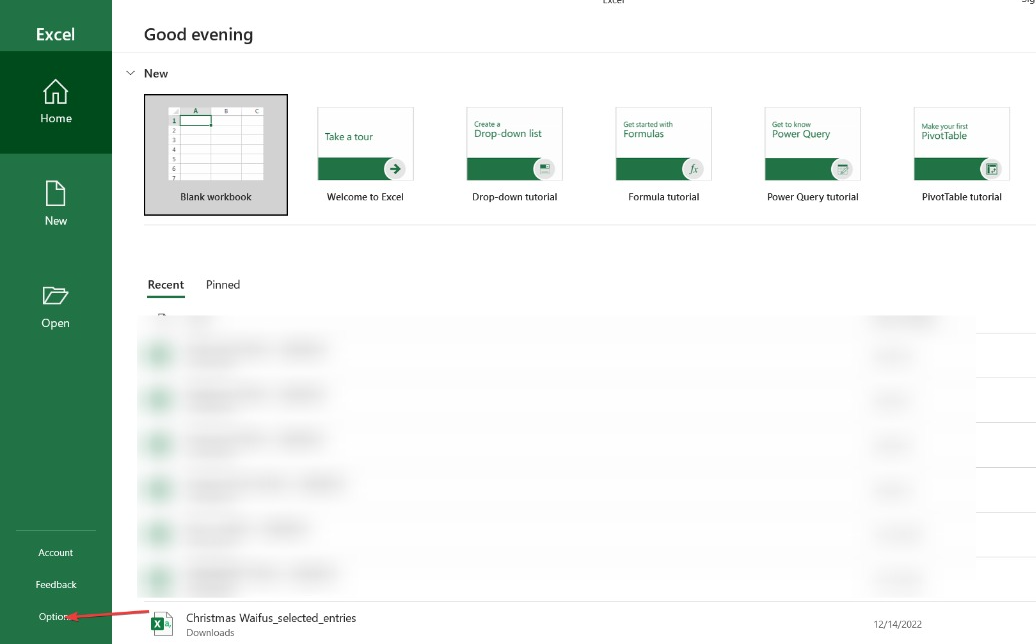
Task: Open the Drop-down tutorial template
Action: (x=514, y=143)
